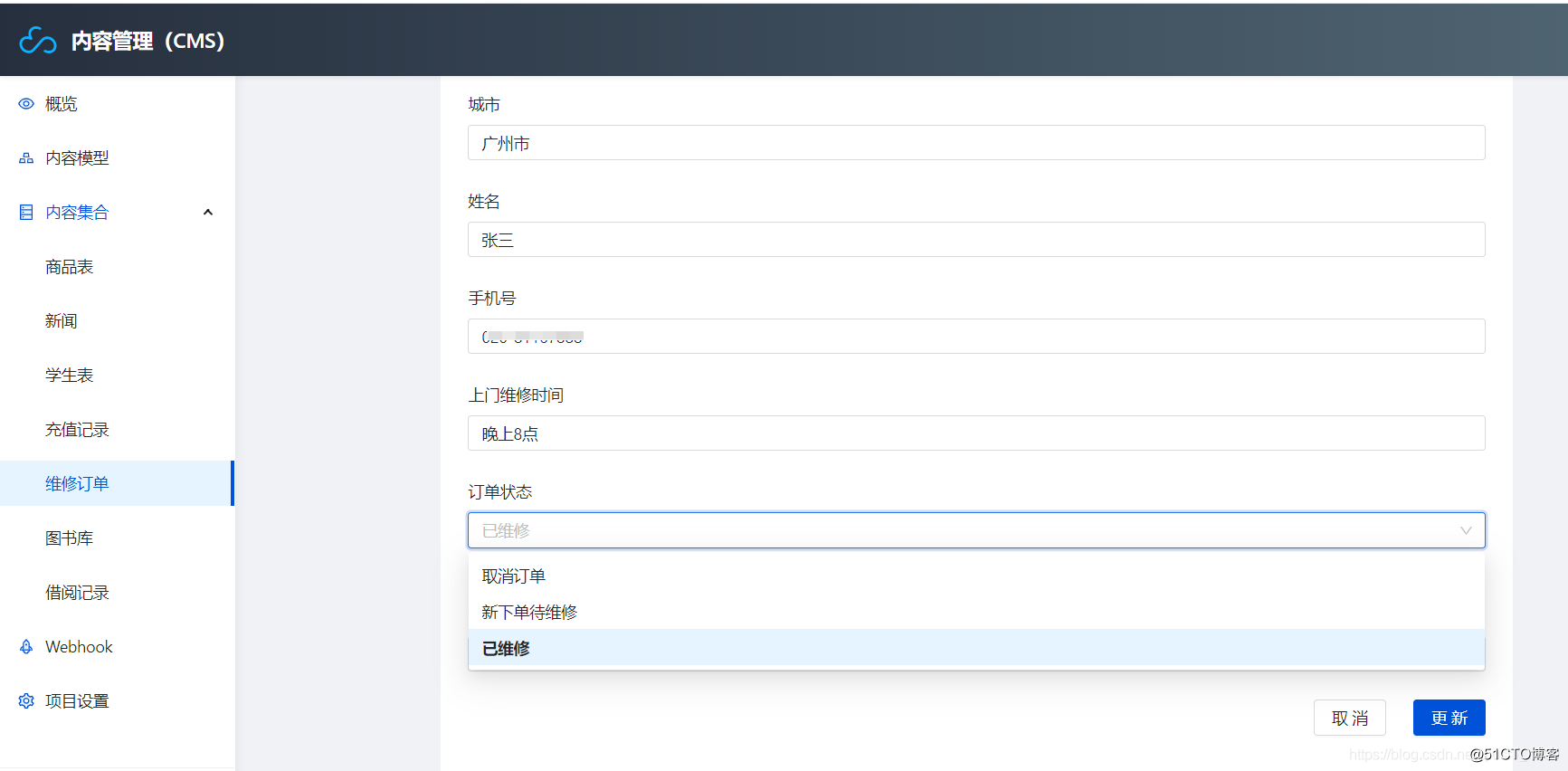Click the 城市 input showing 广州市
Viewport: 1568px width, 771px height.
976,143
